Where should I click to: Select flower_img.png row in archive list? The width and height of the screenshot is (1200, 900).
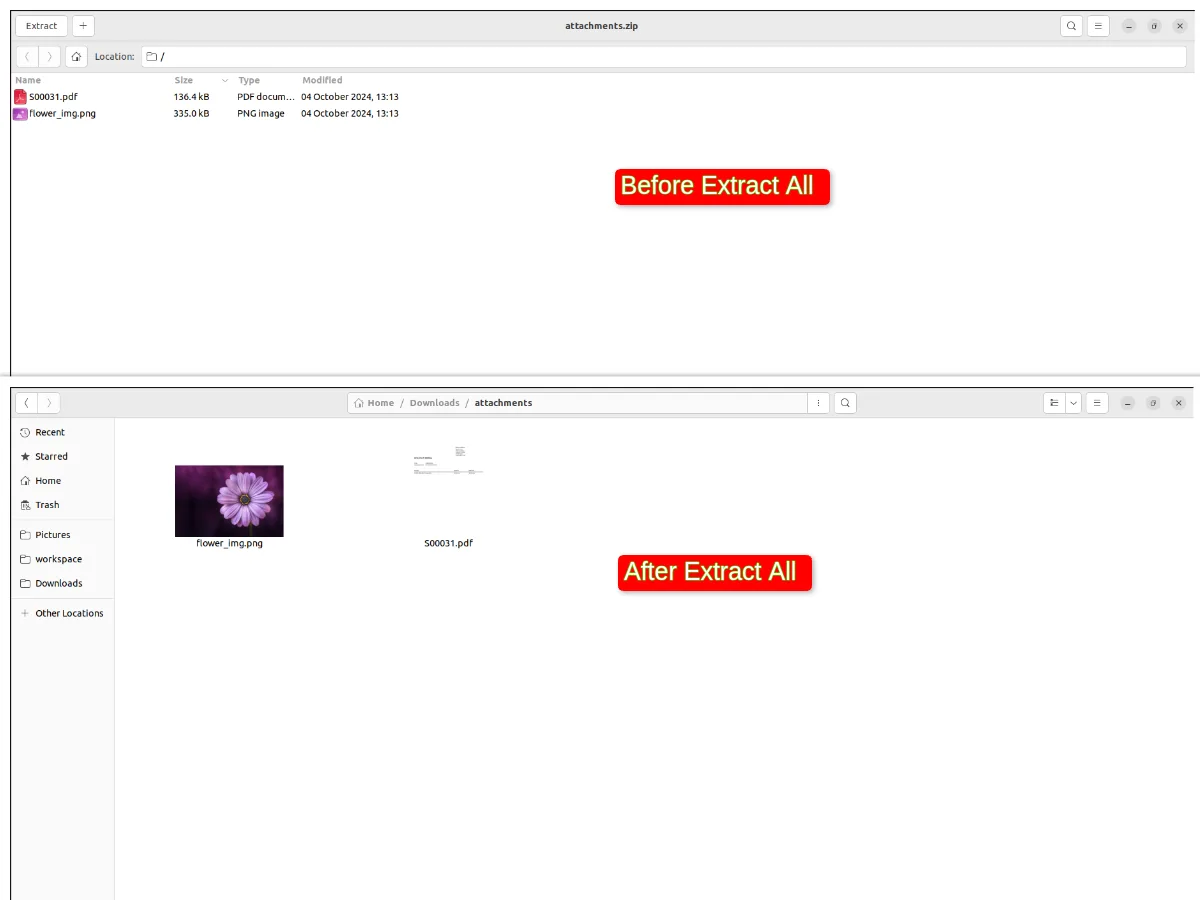pyautogui.click(x=206, y=114)
